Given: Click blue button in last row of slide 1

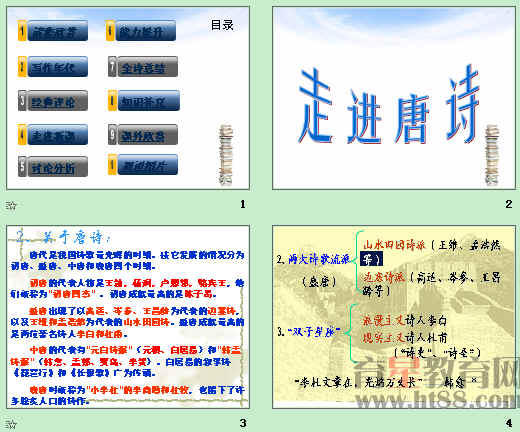Looking at the screenshot, I should coord(143,165).
